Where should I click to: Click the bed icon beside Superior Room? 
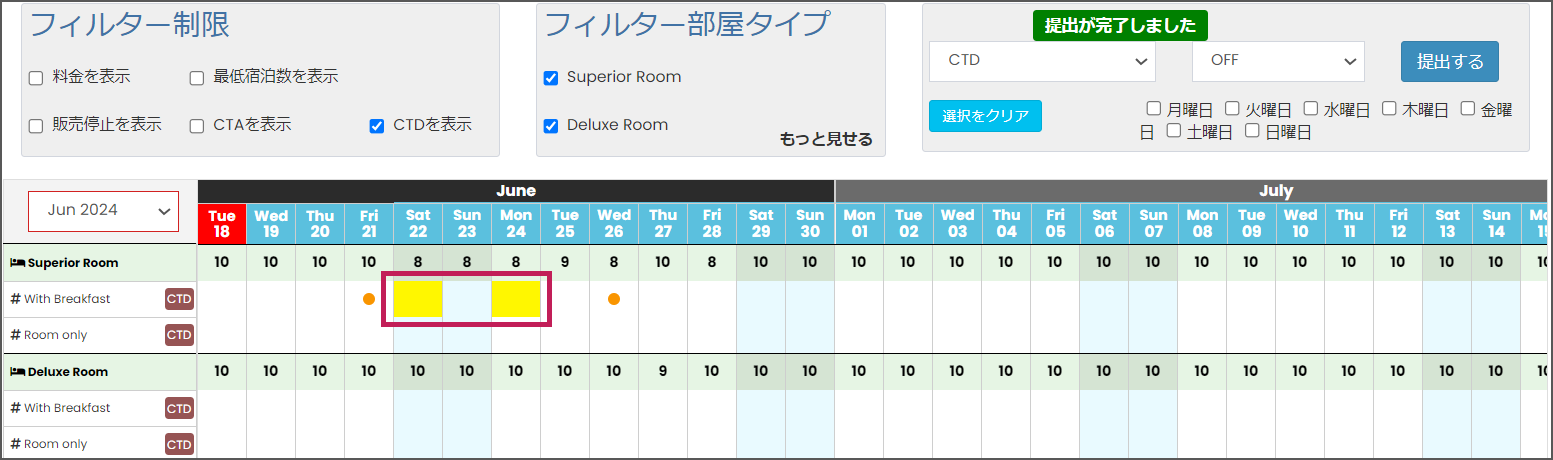coord(17,263)
